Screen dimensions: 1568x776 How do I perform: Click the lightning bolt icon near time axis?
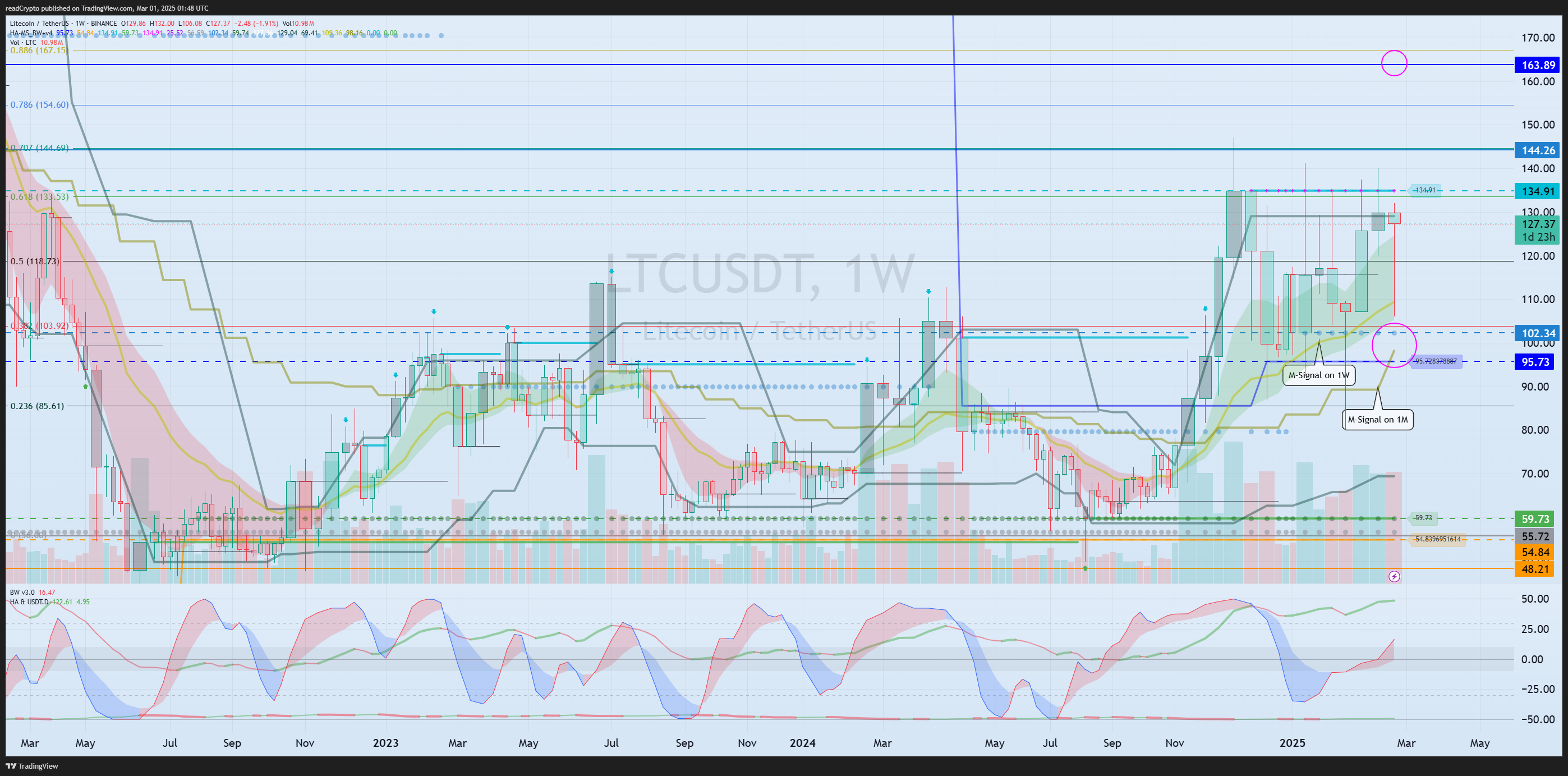point(1394,576)
